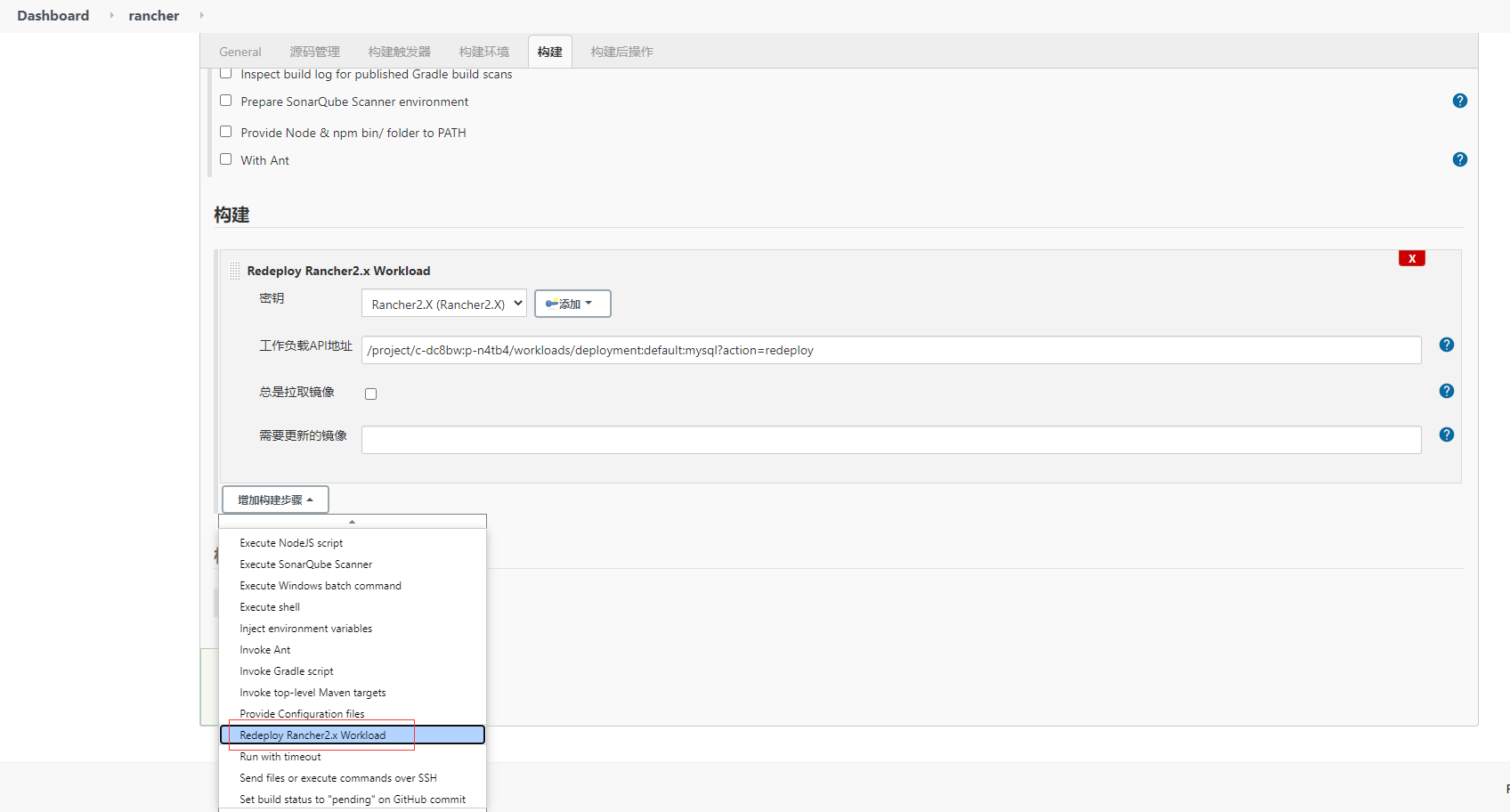The height and width of the screenshot is (812, 1510).
Task: Switch to the General tab
Action: coord(240,52)
